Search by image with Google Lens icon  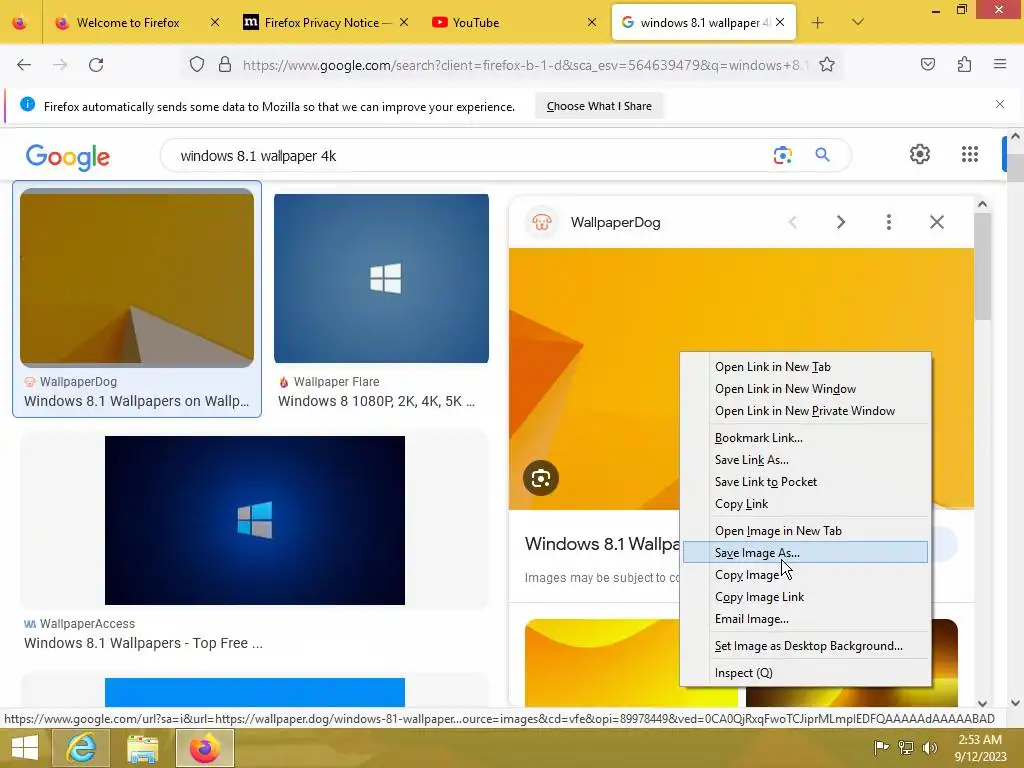[782, 155]
